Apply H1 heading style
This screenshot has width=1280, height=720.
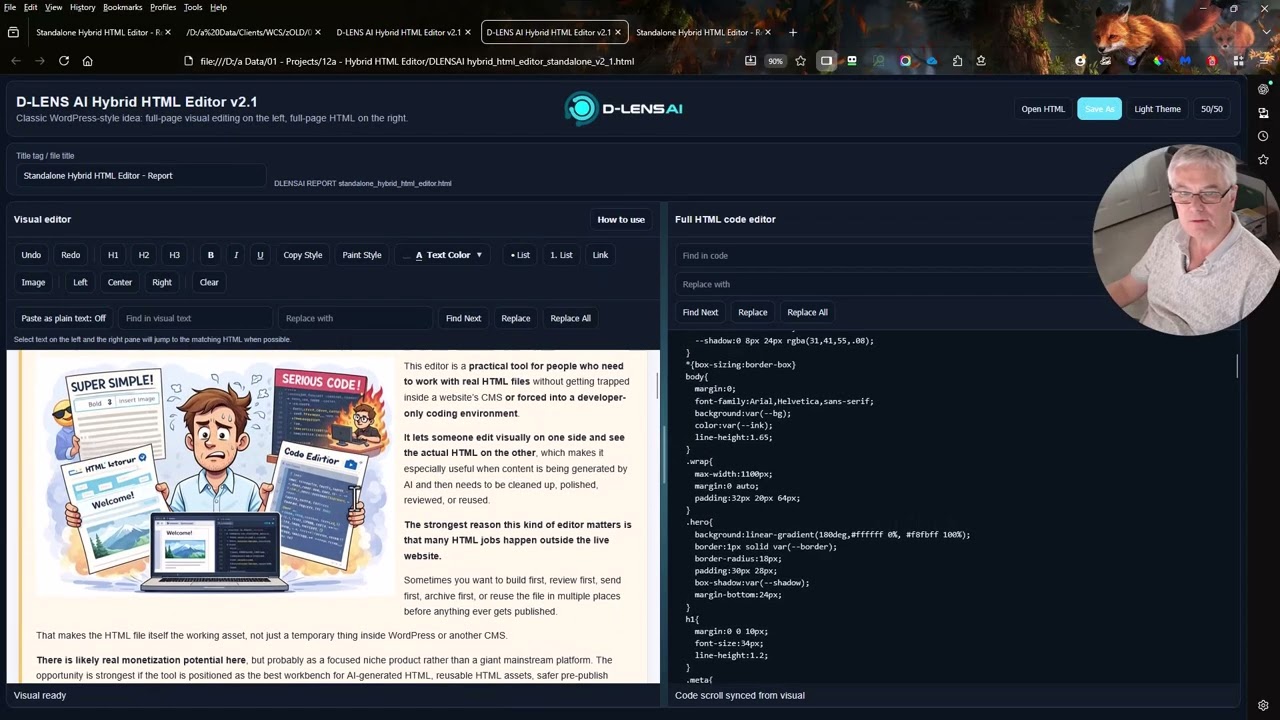click(113, 255)
